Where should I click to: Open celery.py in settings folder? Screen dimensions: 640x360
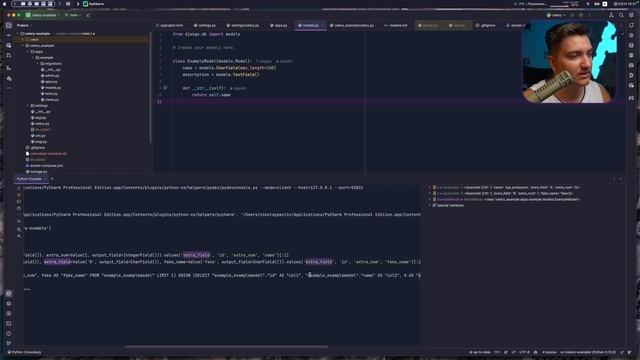40,124
